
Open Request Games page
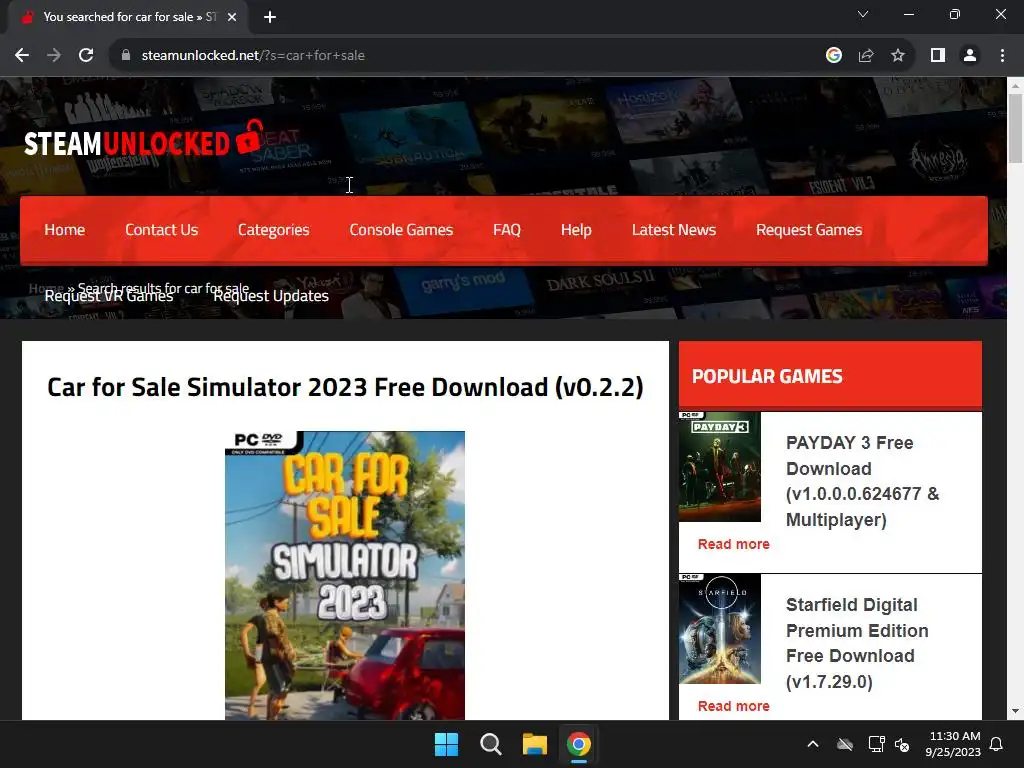(809, 230)
